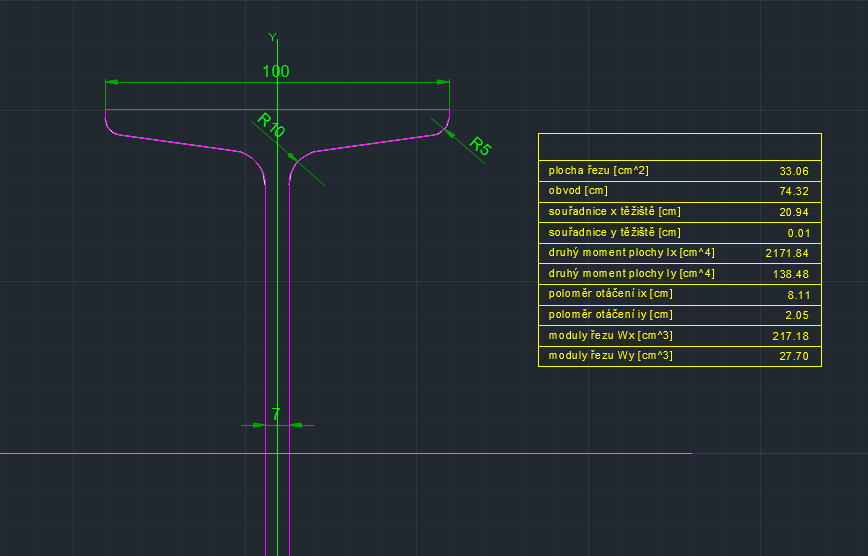868x556 pixels.
Task: Click the magenta left flange sloped line
Action: (x=180, y=141)
